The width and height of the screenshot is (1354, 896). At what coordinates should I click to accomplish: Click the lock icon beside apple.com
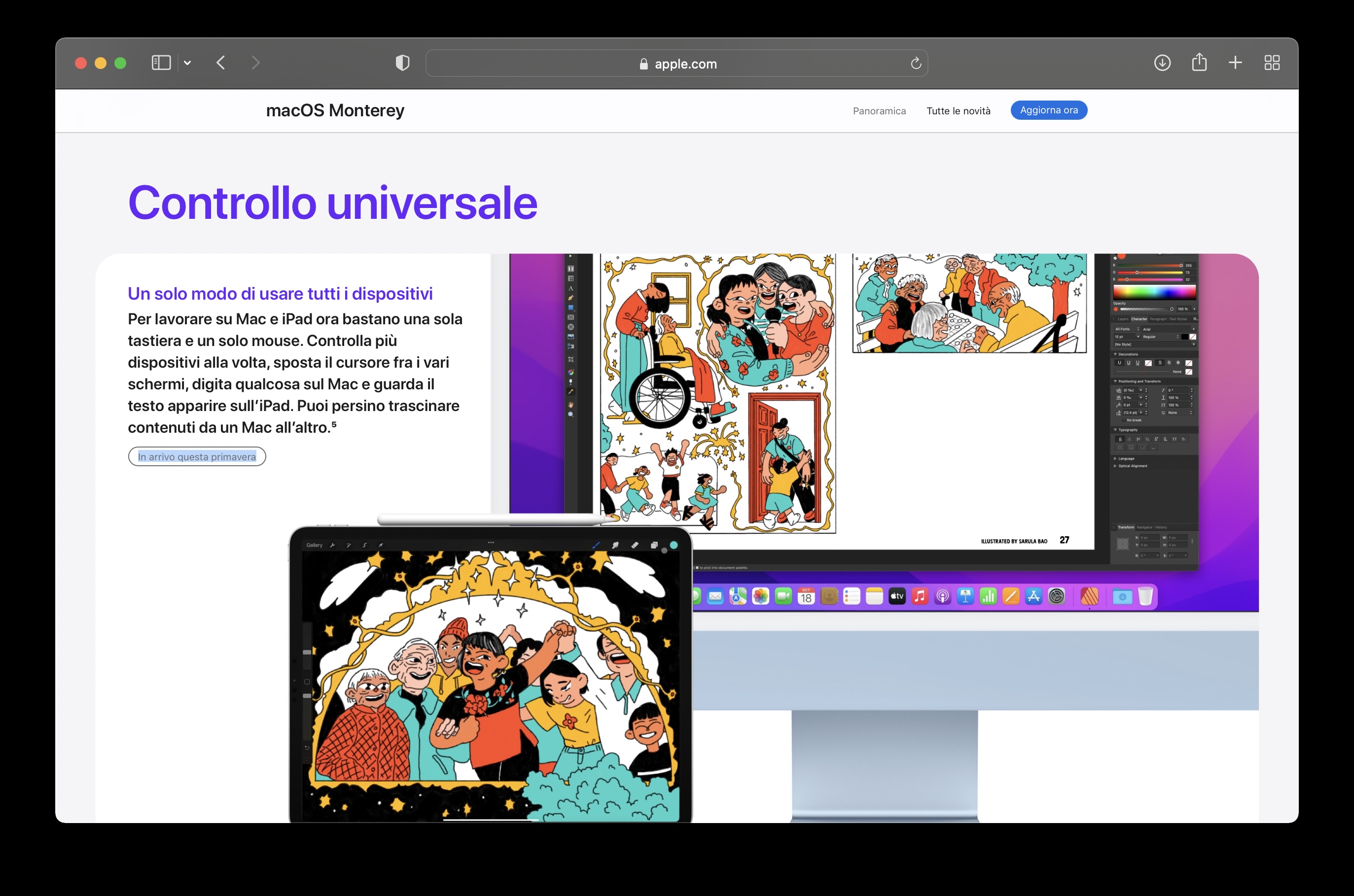(x=643, y=64)
